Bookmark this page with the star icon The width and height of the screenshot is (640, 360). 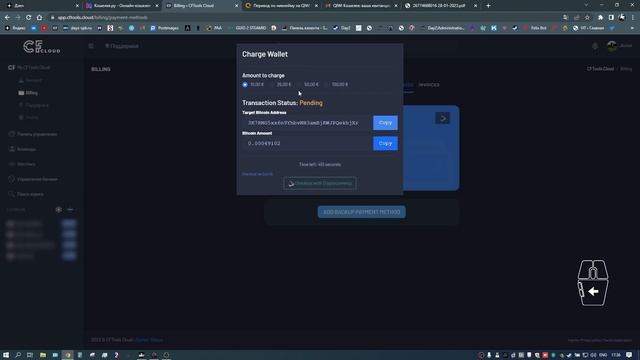[587, 18]
